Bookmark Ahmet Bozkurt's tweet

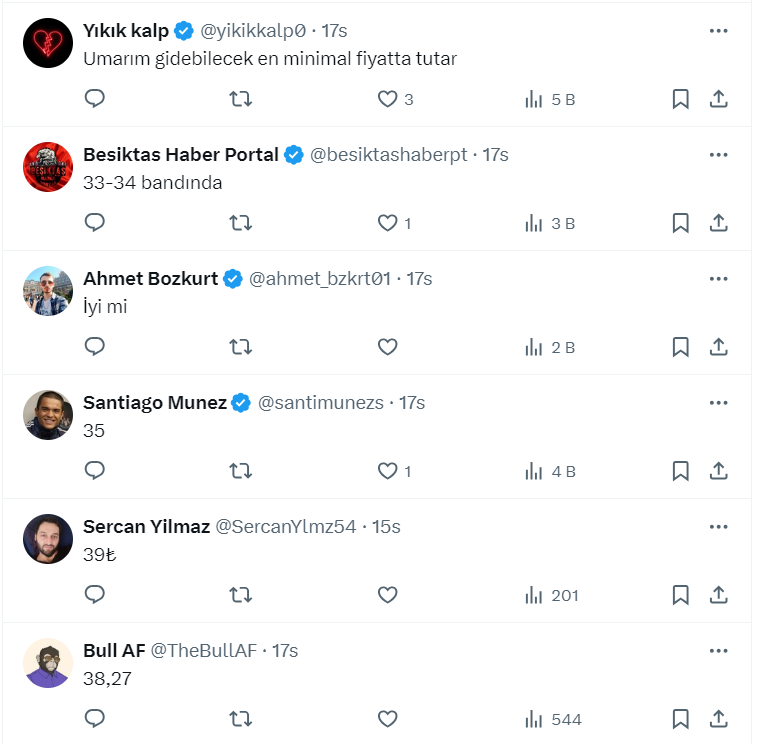[x=680, y=347]
